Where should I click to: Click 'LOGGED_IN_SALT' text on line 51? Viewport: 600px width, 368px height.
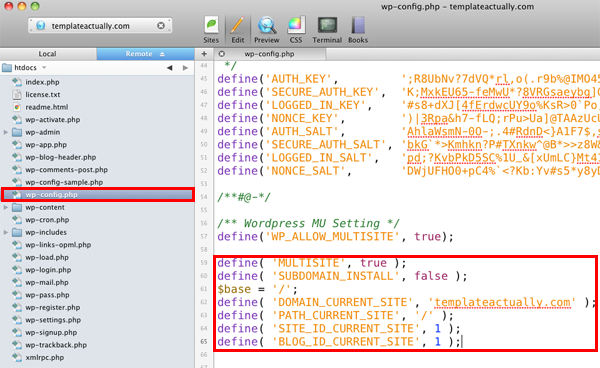pos(318,158)
